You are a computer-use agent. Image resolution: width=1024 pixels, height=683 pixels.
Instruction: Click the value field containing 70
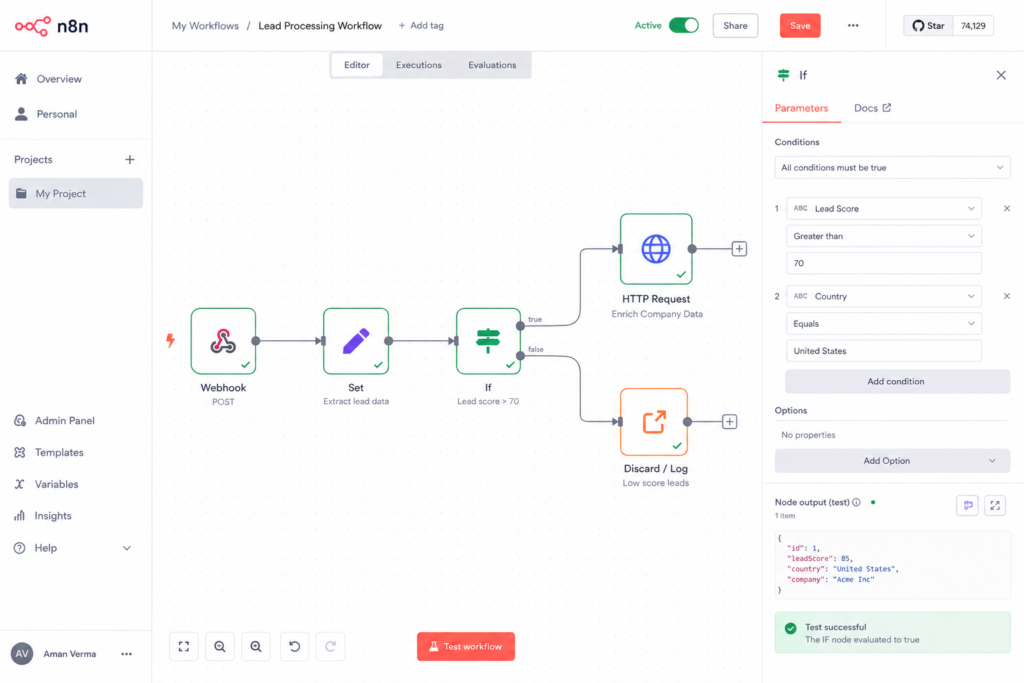point(884,263)
